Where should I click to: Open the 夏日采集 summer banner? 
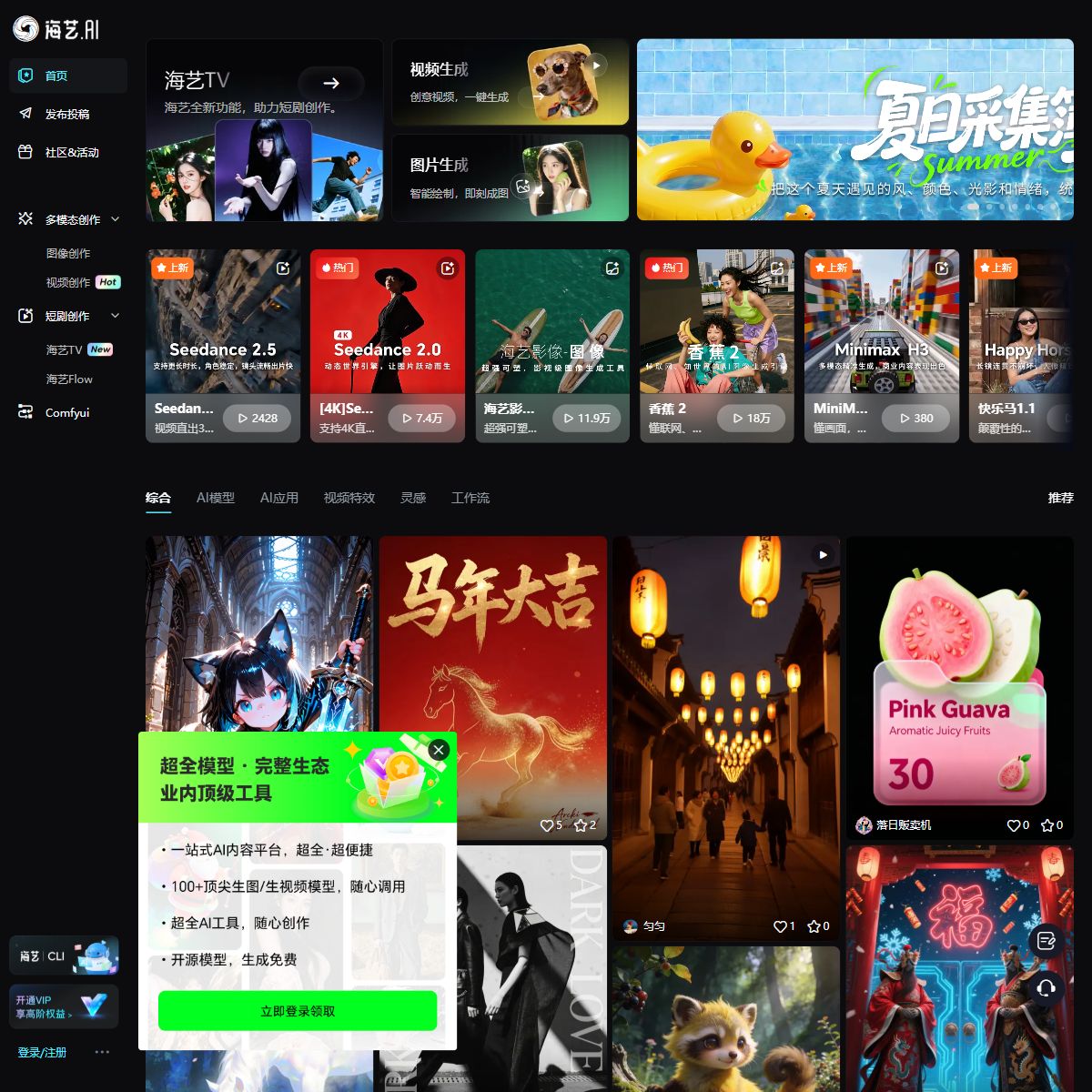tap(855, 129)
